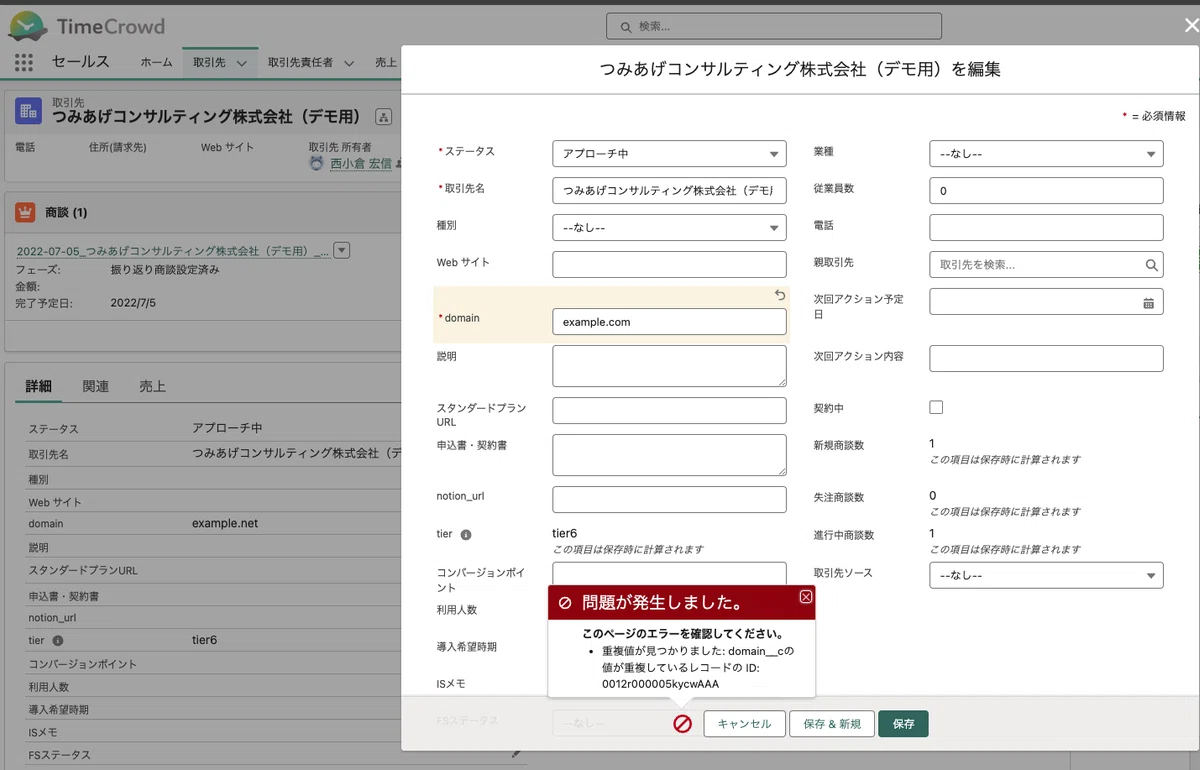Click the スタンダードプランURL input field
This screenshot has width=1200, height=770.
[x=669, y=410]
